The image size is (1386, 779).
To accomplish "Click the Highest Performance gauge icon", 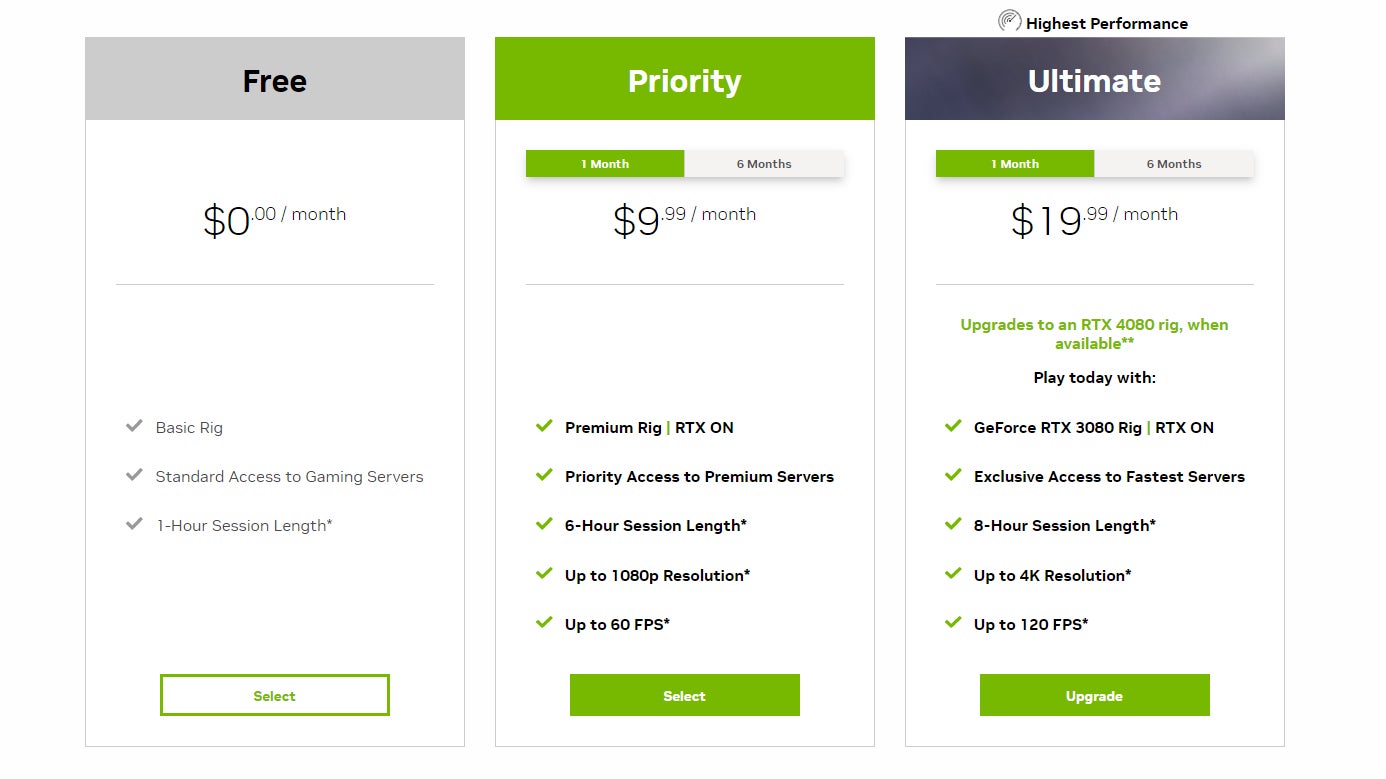I will coord(1010,21).
